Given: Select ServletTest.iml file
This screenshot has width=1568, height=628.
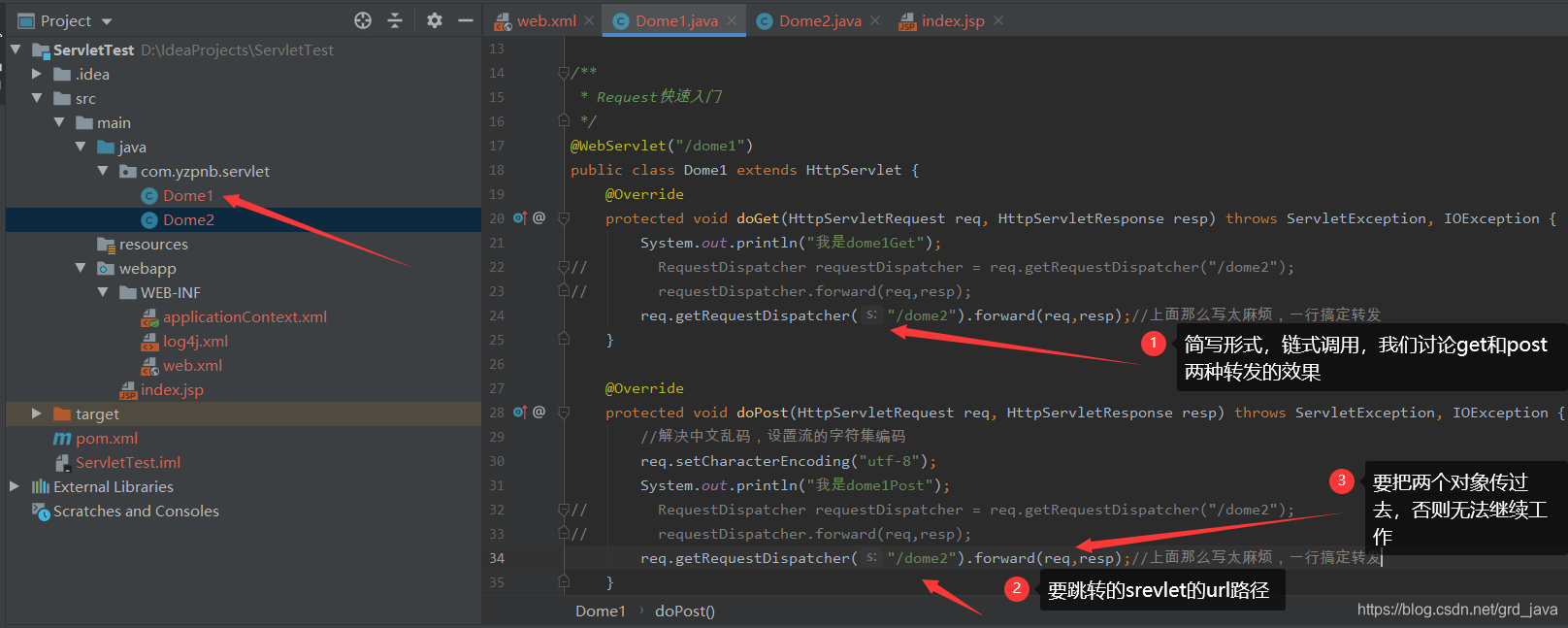Looking at the screenshot, I should (128, 462).
